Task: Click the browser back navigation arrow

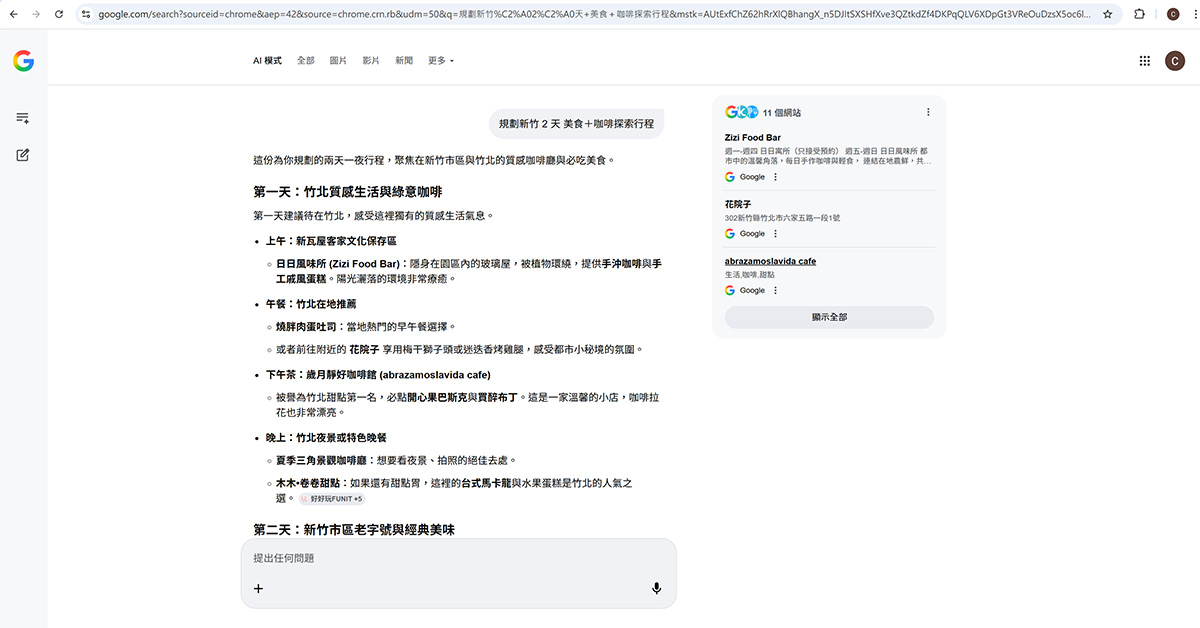Action: pos(14,14)
